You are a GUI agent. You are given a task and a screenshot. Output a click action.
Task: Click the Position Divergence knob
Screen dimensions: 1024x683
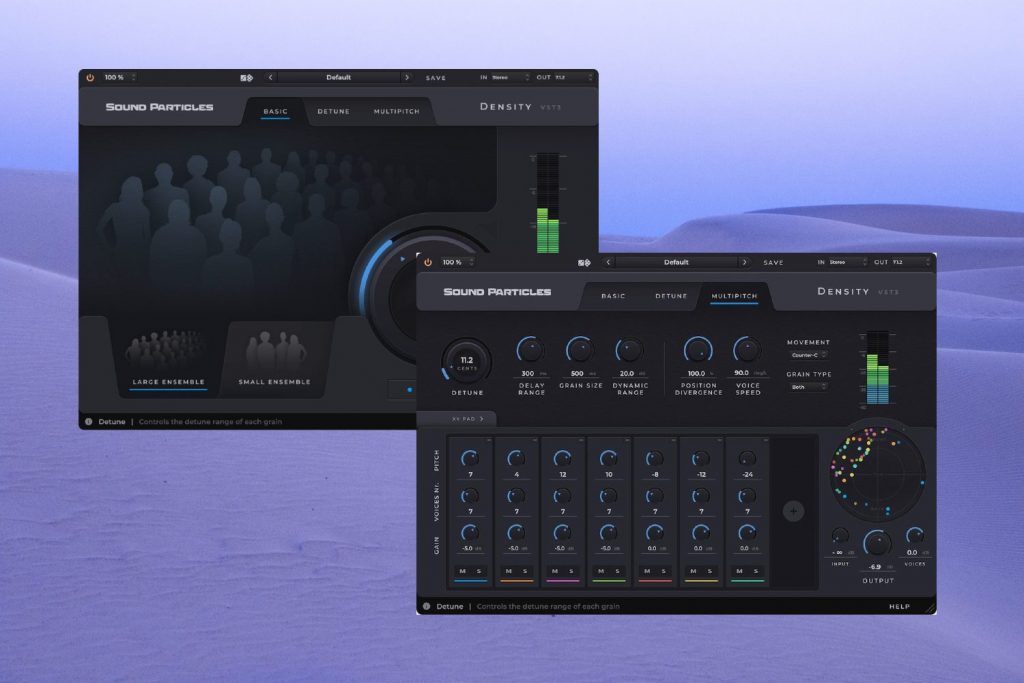[x=697, y=350]
